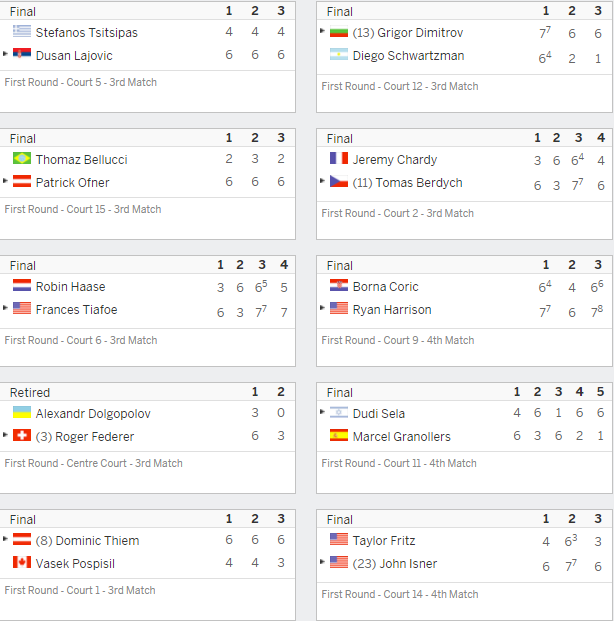Open Alexandr Dolgopolov player page
This screenshot has width=614, height=621.
[93, 414]
